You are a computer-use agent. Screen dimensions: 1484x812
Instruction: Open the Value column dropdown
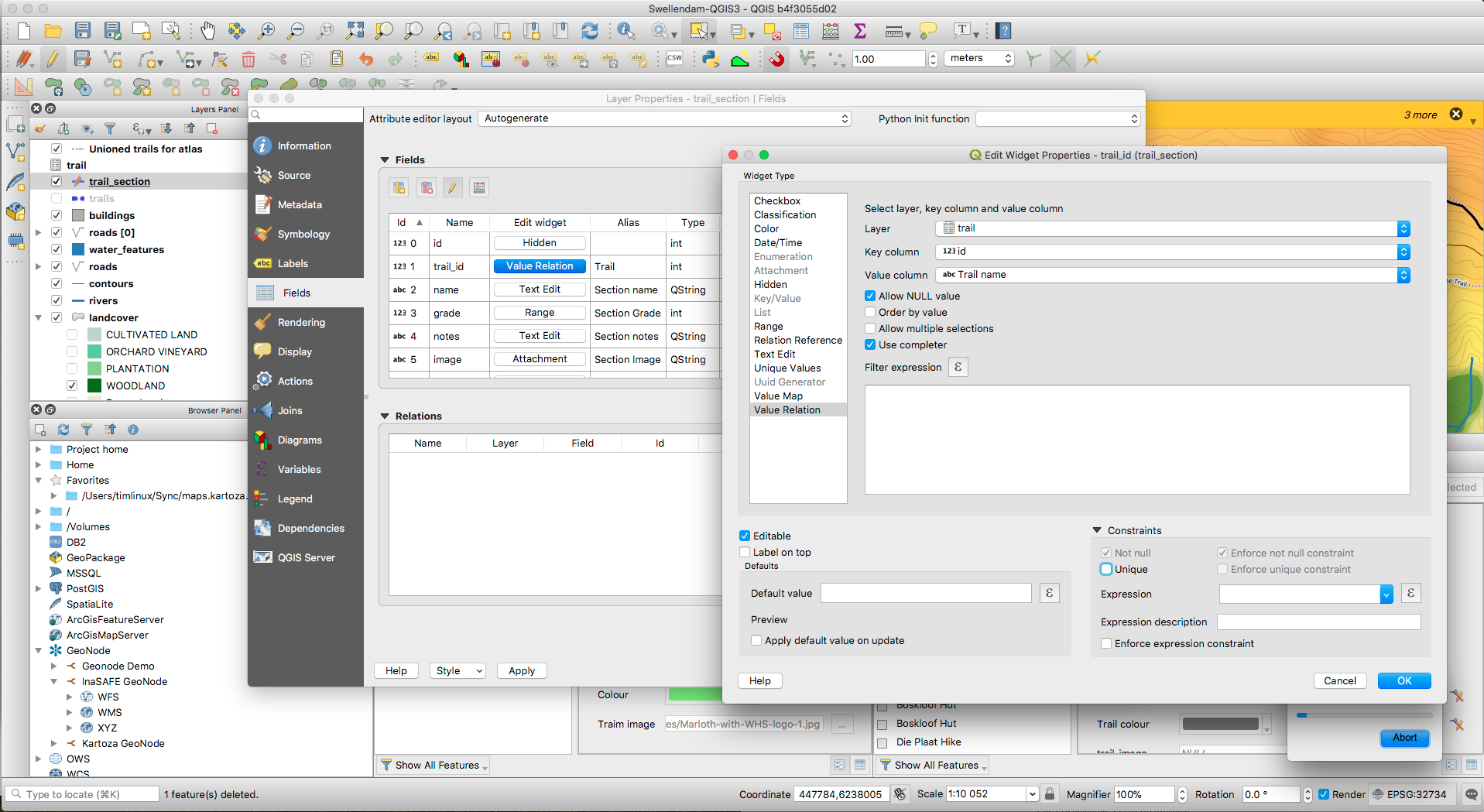click(x=1172, y=275)
